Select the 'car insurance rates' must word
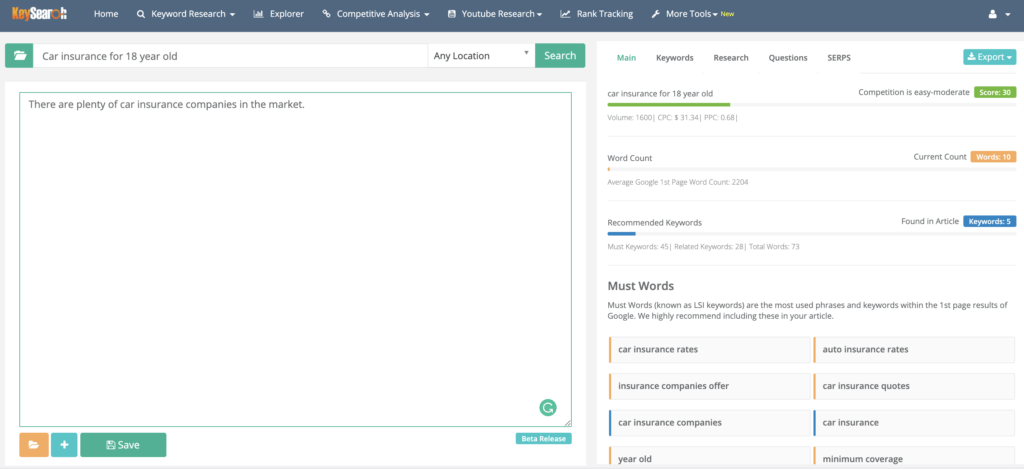Viewport: 1024px width, 470px height. [709, 349]
